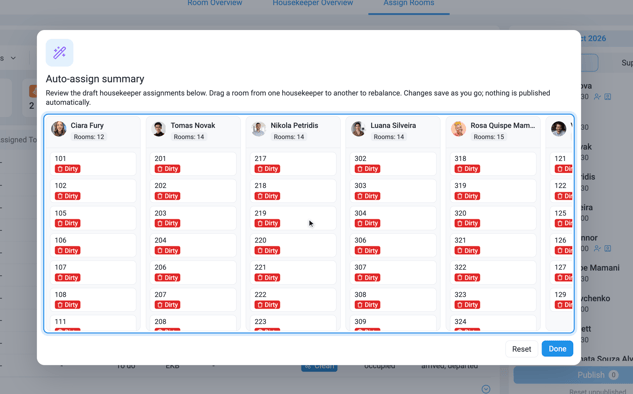Click the Dirty badge on room 322
Screen dimensions: 633x394
pyautogui.click(x=467, y=278)
